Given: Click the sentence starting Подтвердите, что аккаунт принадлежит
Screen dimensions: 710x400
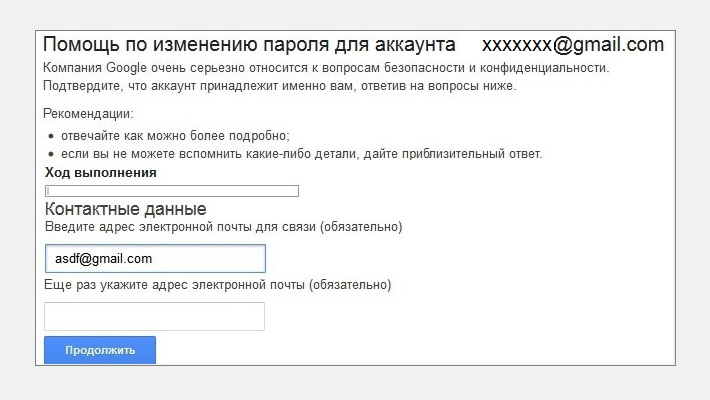Looking at the screenshot, I should point(279,86).
